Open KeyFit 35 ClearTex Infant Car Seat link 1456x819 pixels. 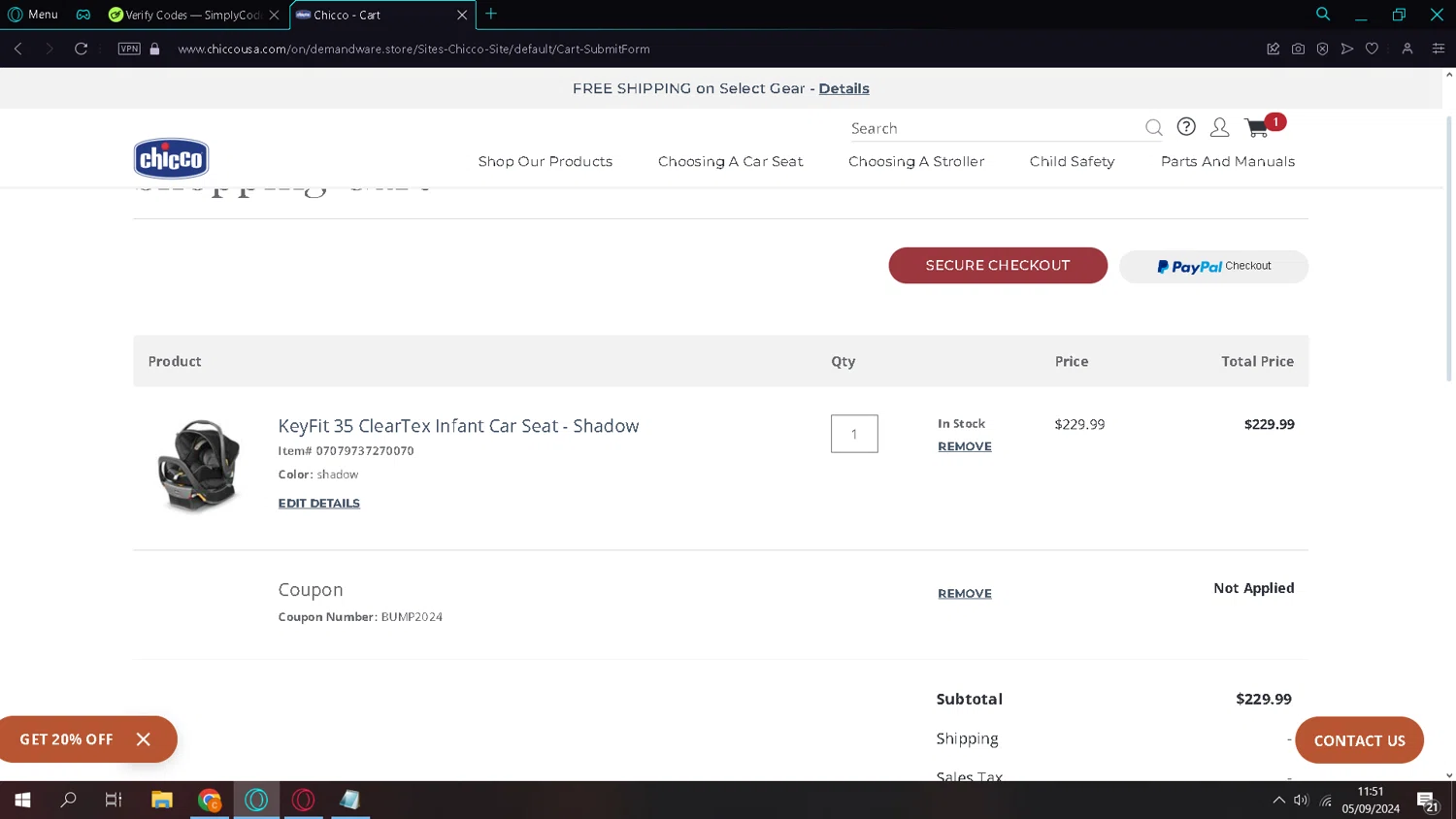(x=458, y=426)
